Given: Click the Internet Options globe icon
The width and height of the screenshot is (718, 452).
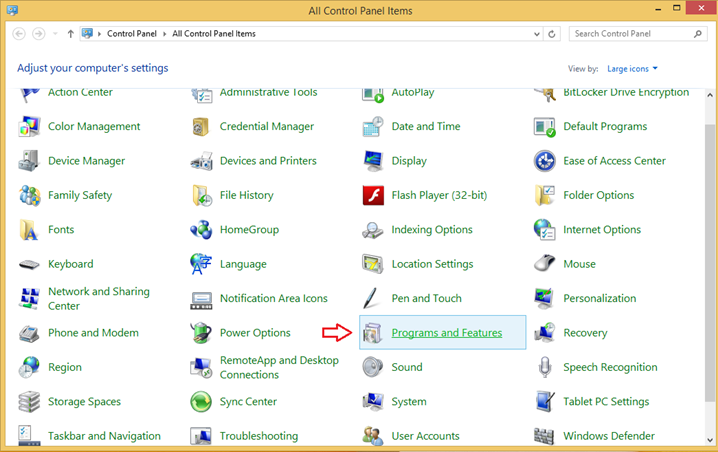Looking at the screenshot, I should pyautogui.click(x=544, y=229).
